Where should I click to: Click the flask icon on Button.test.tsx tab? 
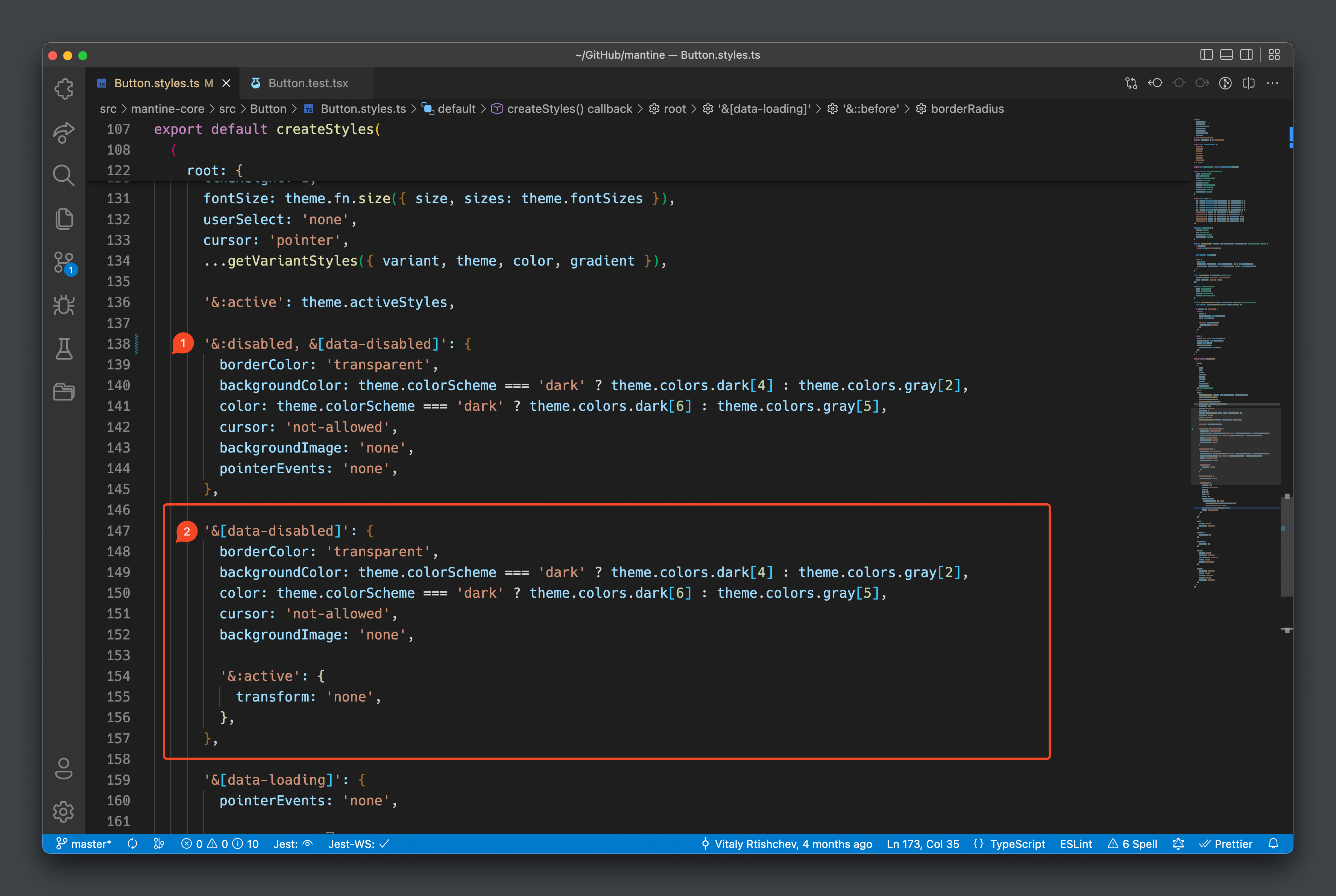pos(256,84)
